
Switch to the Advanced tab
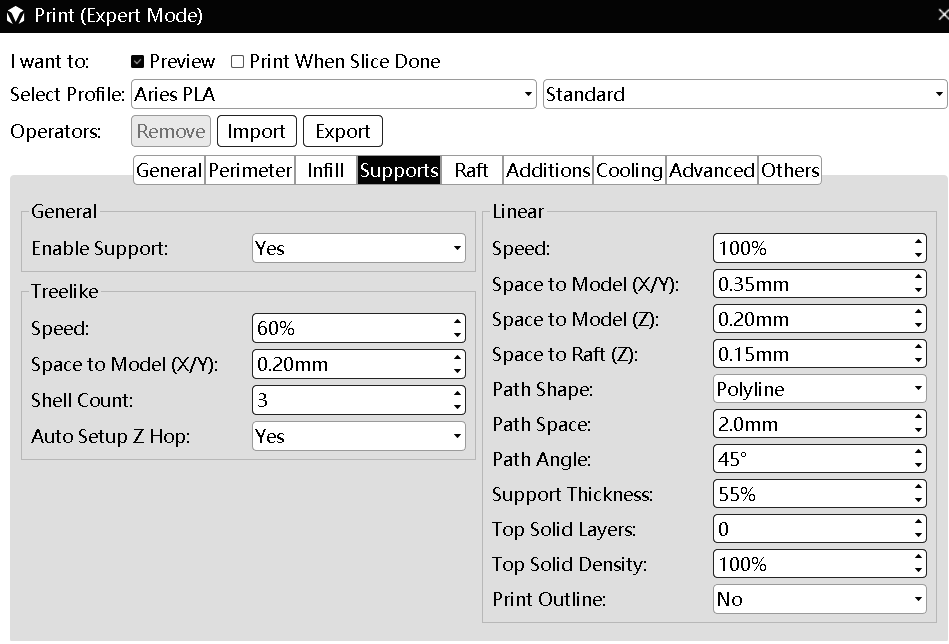point(711,170)
